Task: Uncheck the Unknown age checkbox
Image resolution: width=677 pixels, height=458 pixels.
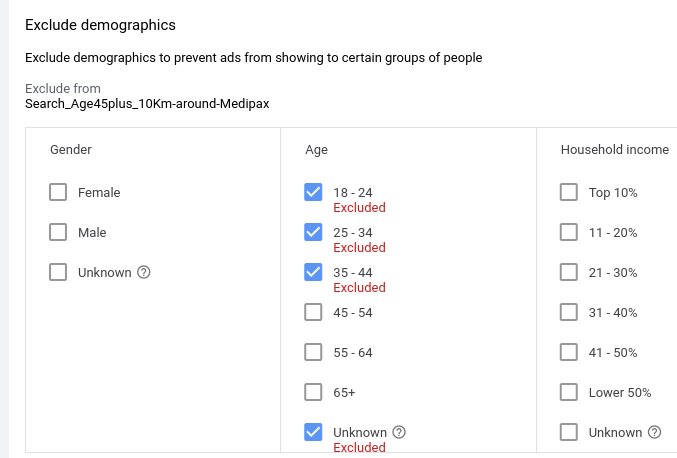Action: (313, 432)
